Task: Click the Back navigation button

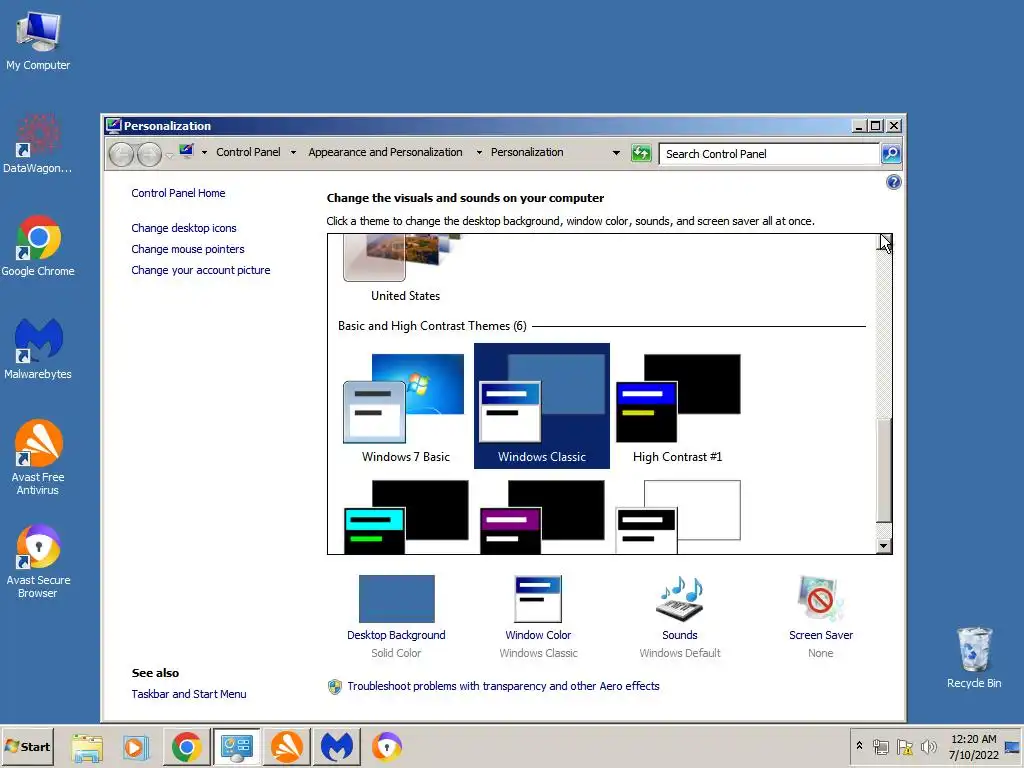Action: coord(121,154)
